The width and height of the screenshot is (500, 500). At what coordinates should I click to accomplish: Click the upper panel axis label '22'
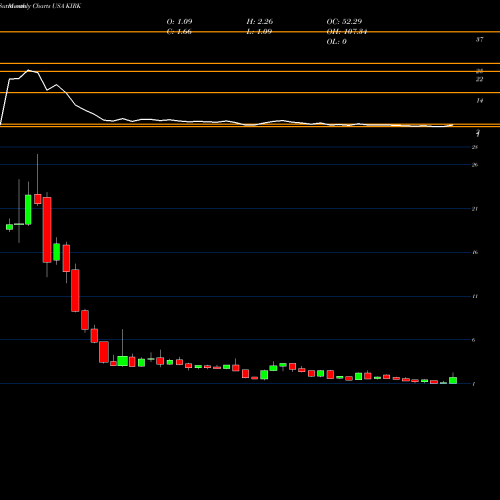[x=479, y=79]
